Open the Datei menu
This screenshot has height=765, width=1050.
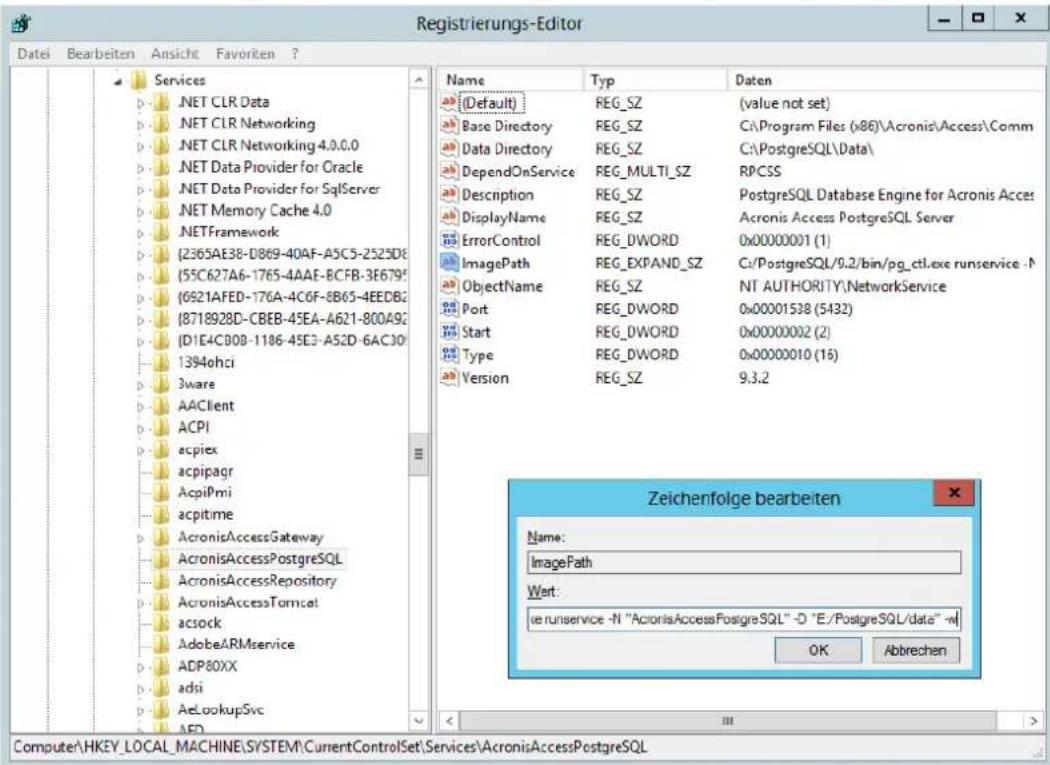33,54
